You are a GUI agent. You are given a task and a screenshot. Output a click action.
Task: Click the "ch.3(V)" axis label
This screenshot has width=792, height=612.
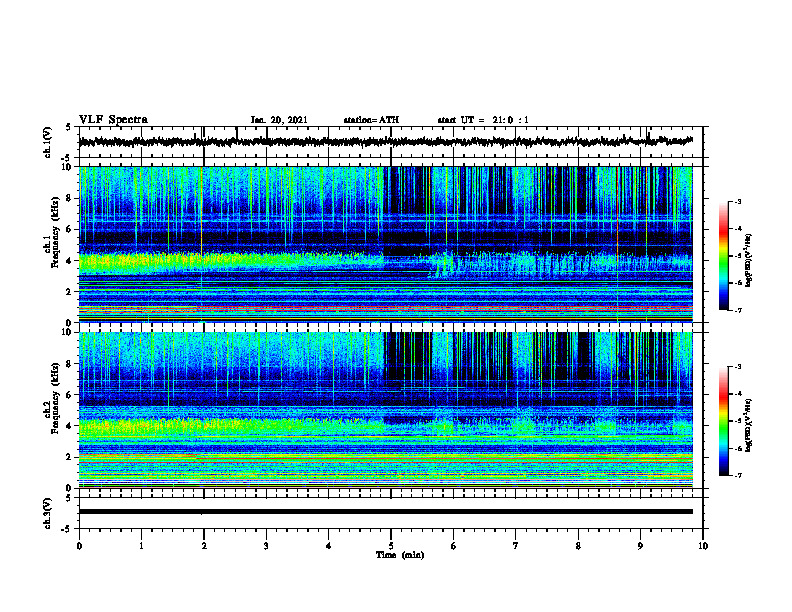48,513
